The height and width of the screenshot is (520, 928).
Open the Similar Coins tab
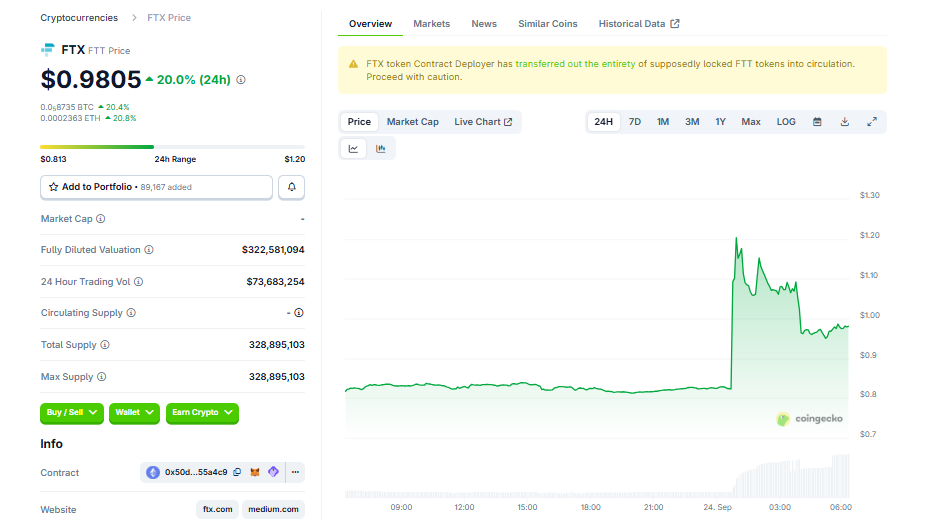(x=547, y=24)
